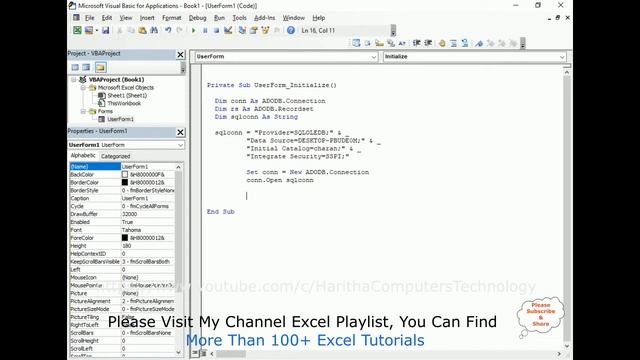Click the BackColor color swatch
The height and width of the screenshot is (360, 640).
point(125,174)
